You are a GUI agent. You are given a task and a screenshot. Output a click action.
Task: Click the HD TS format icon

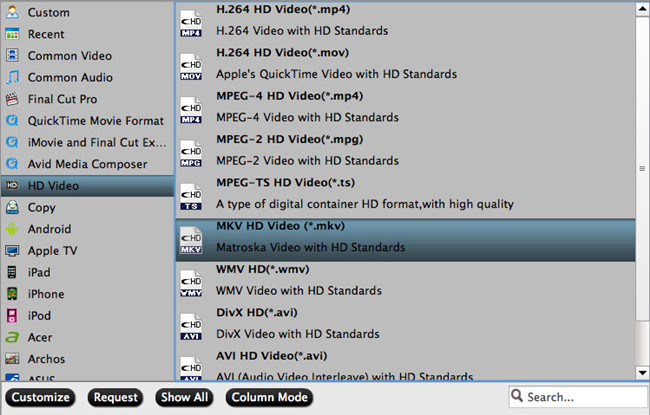coord(191,197)
